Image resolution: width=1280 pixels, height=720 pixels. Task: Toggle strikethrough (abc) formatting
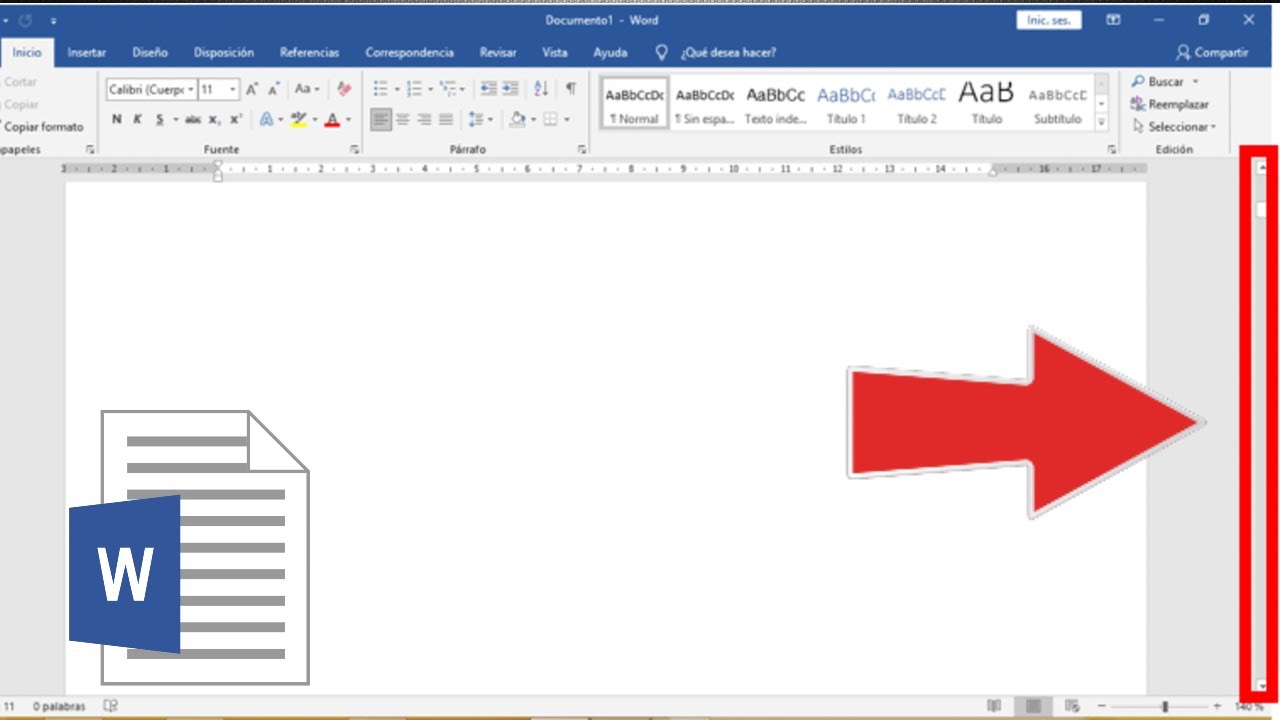pos(193,119)
